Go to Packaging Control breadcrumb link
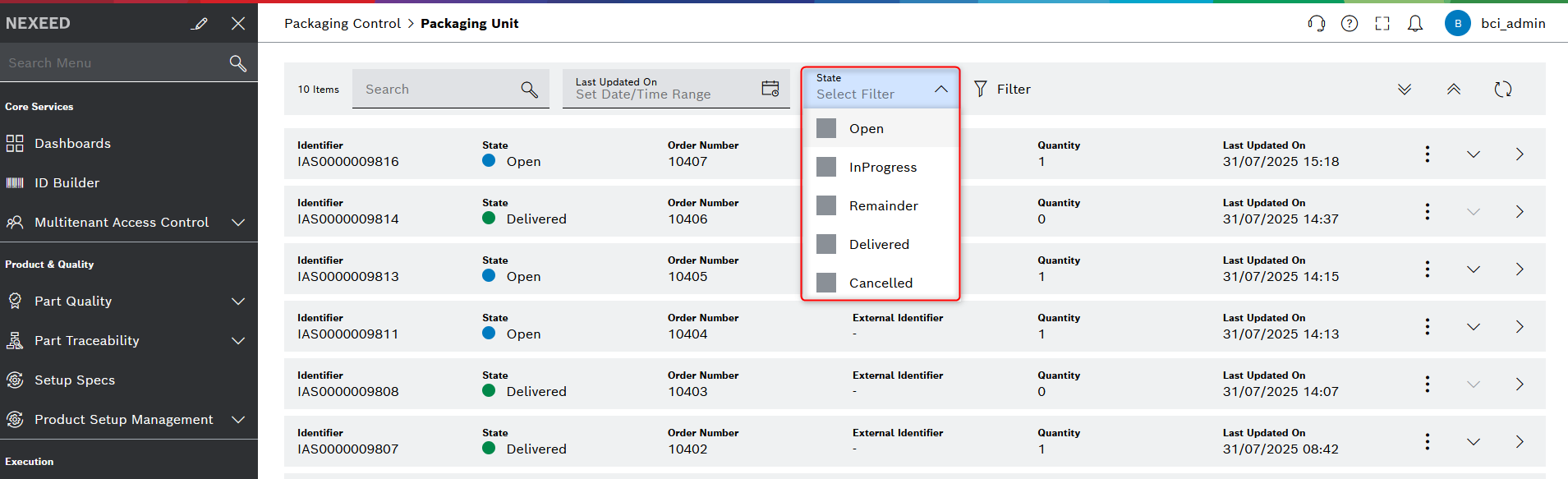Screen dimensions: 1568x479 pyautogui.click(x=342, y=24)
